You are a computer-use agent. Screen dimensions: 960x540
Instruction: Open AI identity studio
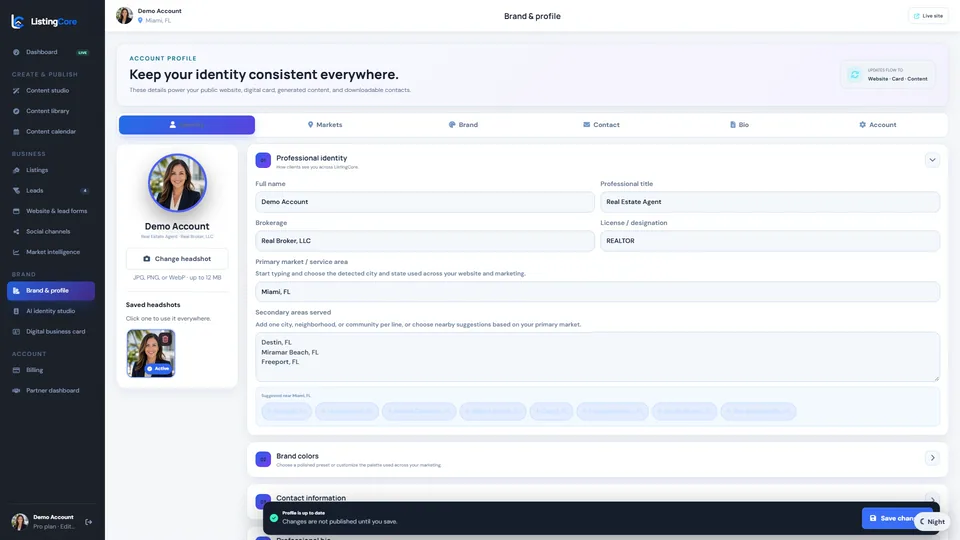[50, 311]
